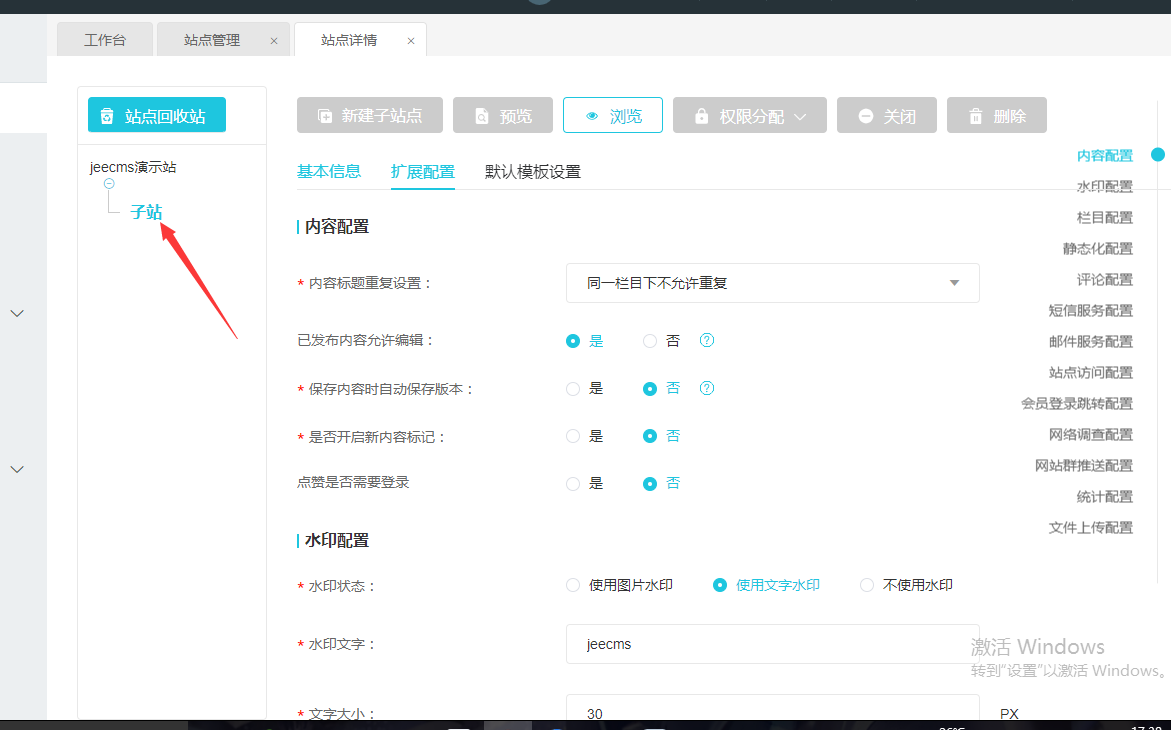Screen dimensions: 1171x730
Task: Click the help icon beside 已发布内容允许编辑
Action: tap(707, 341)
